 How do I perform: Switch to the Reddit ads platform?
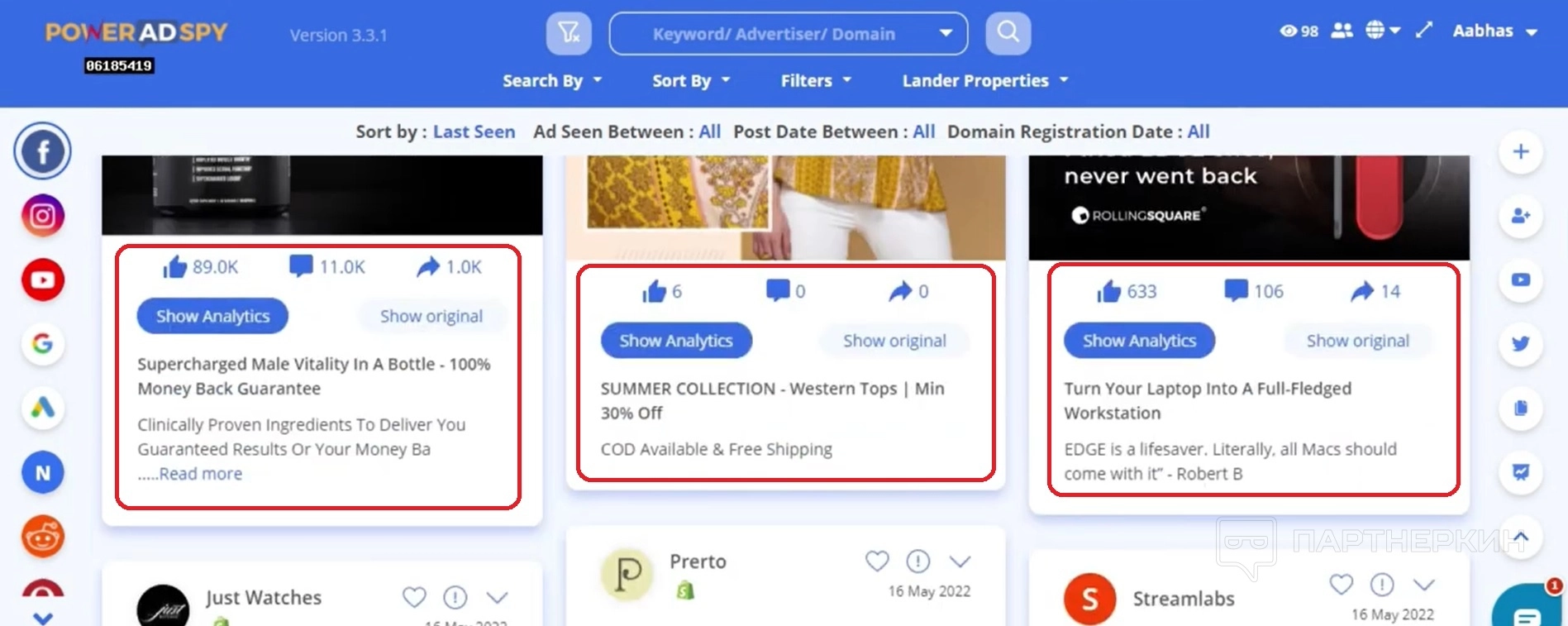(42, 537)
